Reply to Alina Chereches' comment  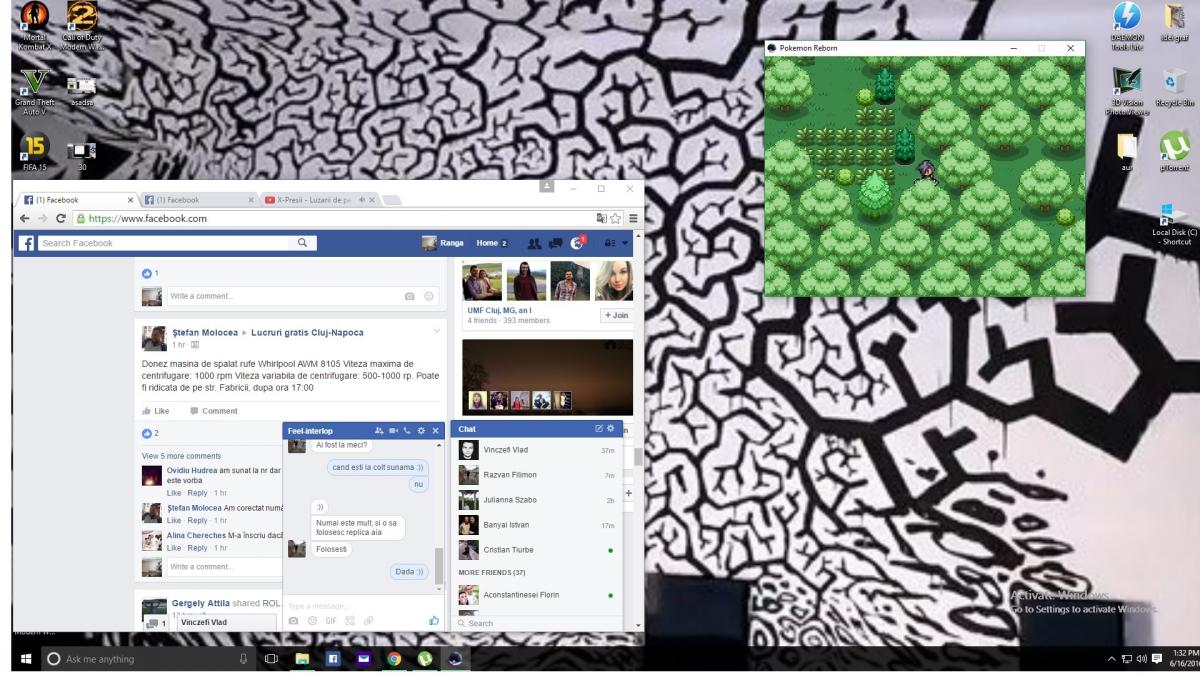tap(197, 548)
